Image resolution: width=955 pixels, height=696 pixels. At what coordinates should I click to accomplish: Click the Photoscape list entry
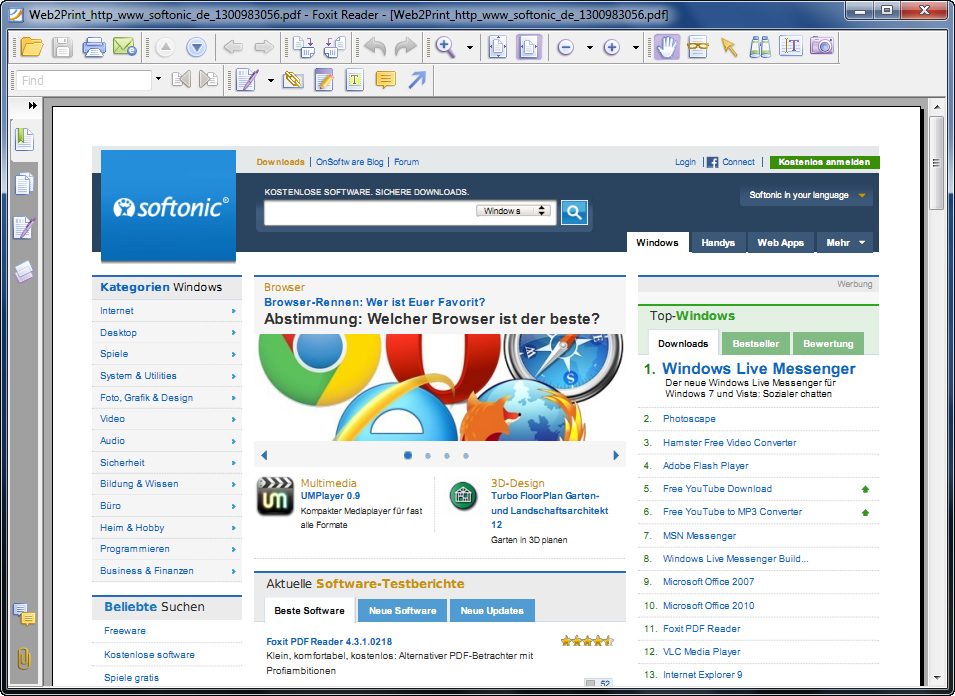tap(689, 419)
